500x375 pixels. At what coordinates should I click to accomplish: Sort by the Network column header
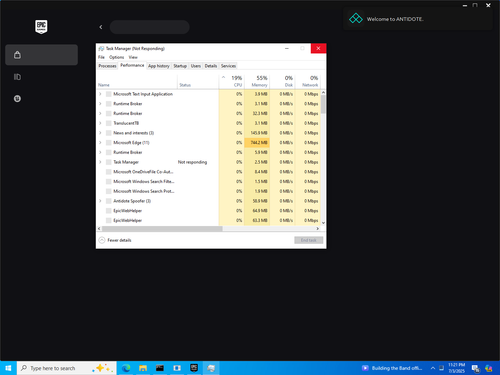tap(308, 81)
